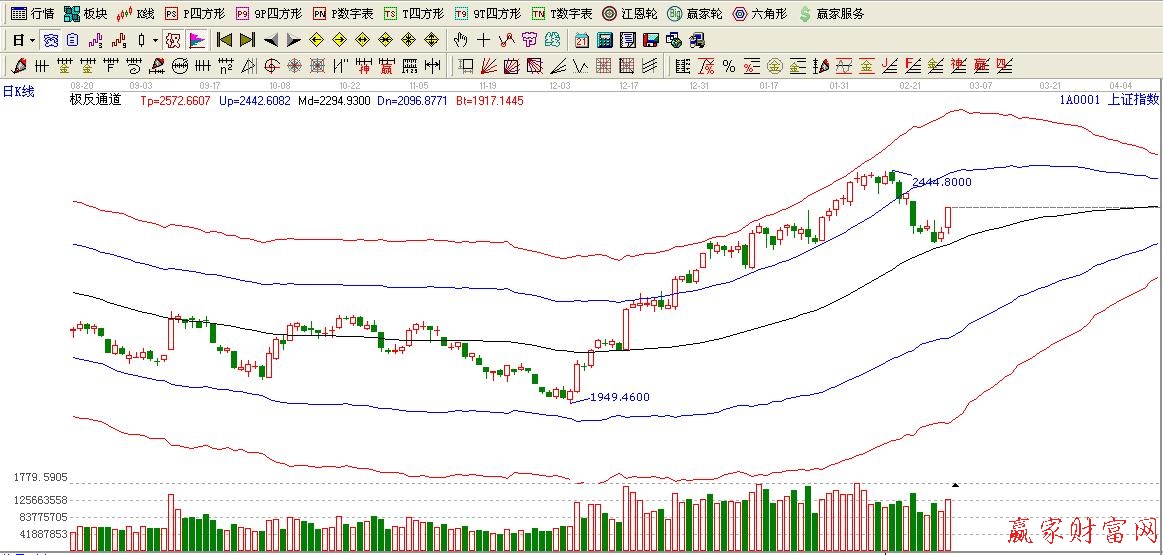Open the 六角形 hexagon tool

coord(759,14)
